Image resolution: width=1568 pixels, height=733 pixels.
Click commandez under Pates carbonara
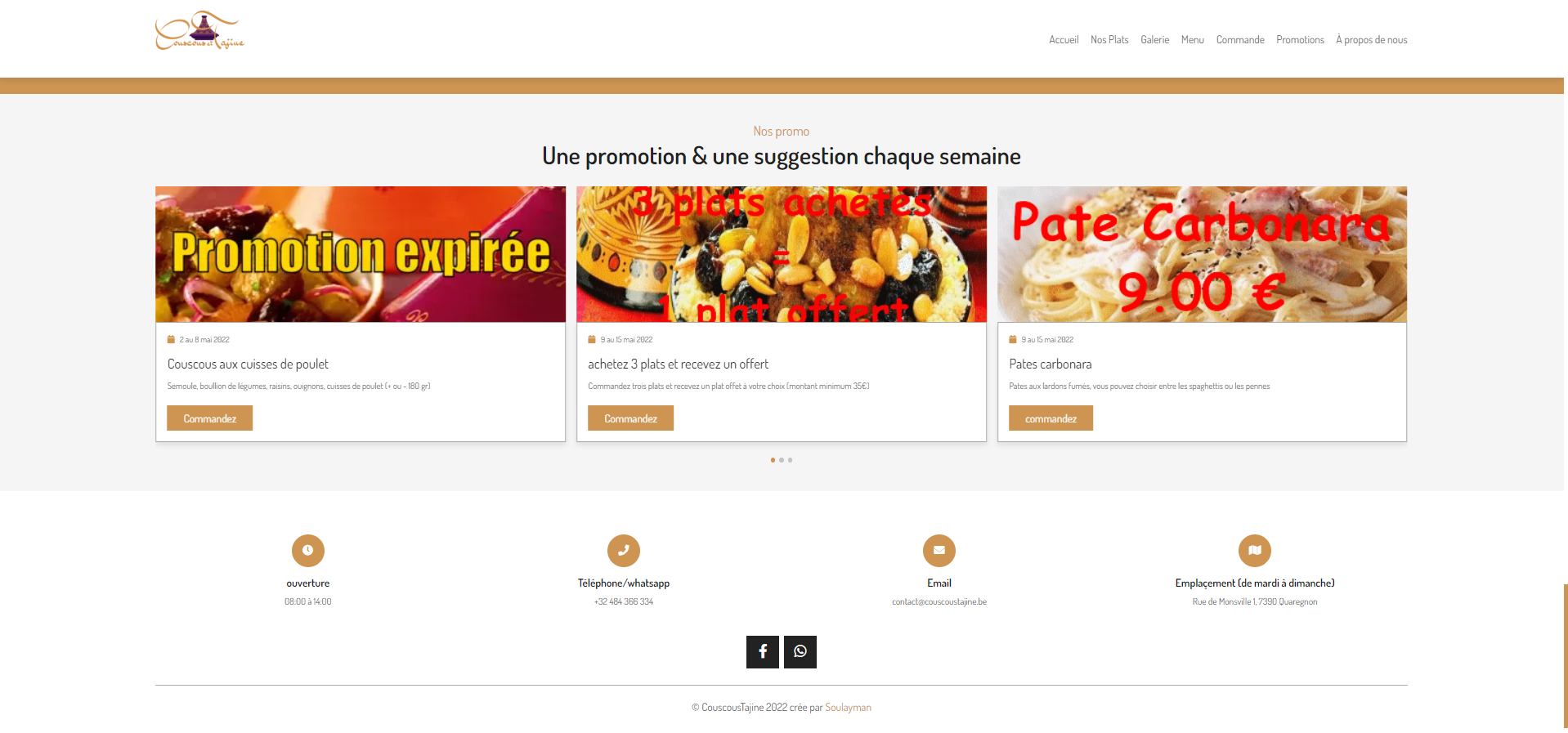(1051, 418)
